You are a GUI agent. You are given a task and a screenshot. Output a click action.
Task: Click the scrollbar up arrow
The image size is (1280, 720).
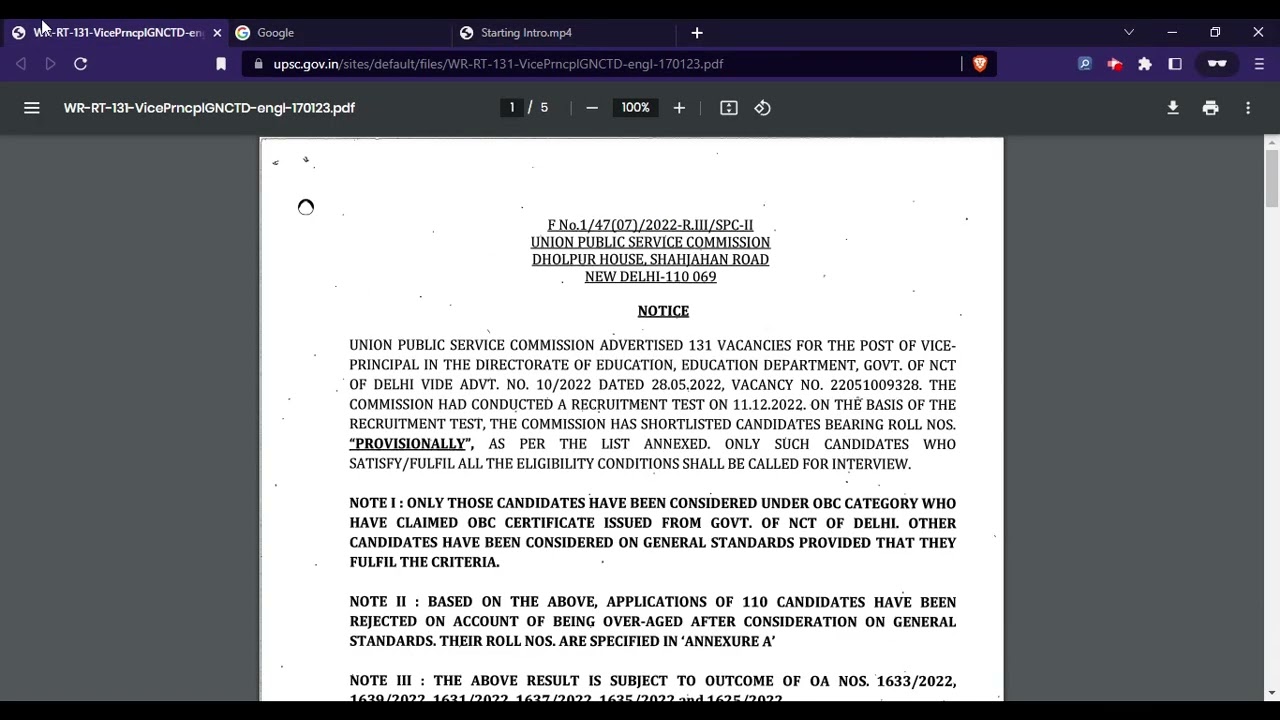[x=1271, y=143]
